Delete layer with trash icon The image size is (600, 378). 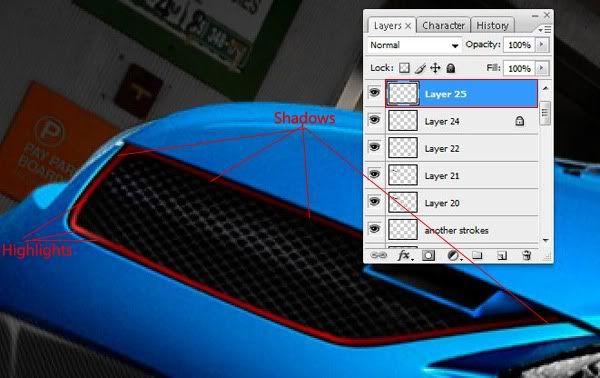pyautogui.click(x=527, y=255)
